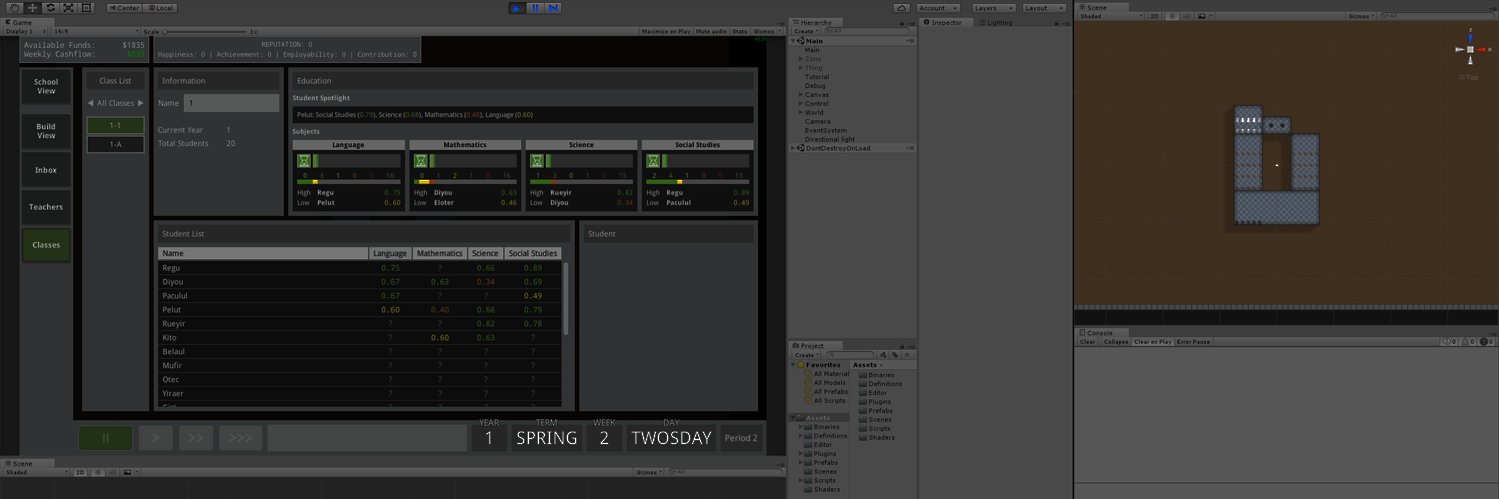Switch to the Lighting tab

coord(996,22)
